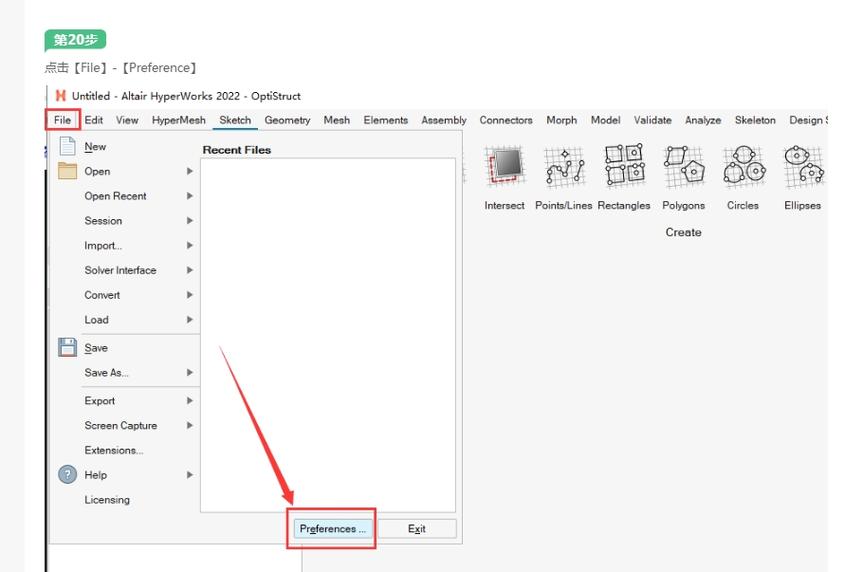
Task: Choose Import in the File menu
Action: (103, 246)
